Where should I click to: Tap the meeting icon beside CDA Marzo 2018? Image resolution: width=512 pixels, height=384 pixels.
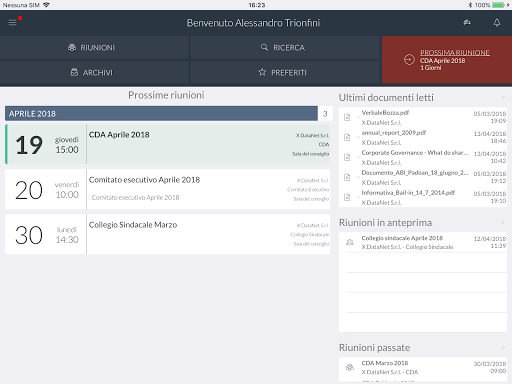[349, 367]
